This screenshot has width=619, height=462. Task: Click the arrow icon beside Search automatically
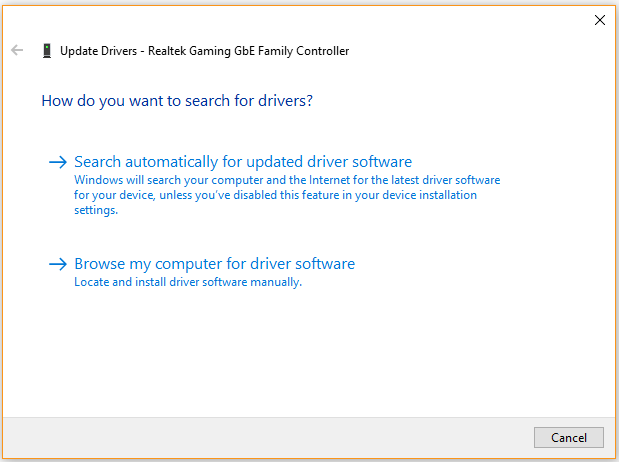click(x=58, y=162)
